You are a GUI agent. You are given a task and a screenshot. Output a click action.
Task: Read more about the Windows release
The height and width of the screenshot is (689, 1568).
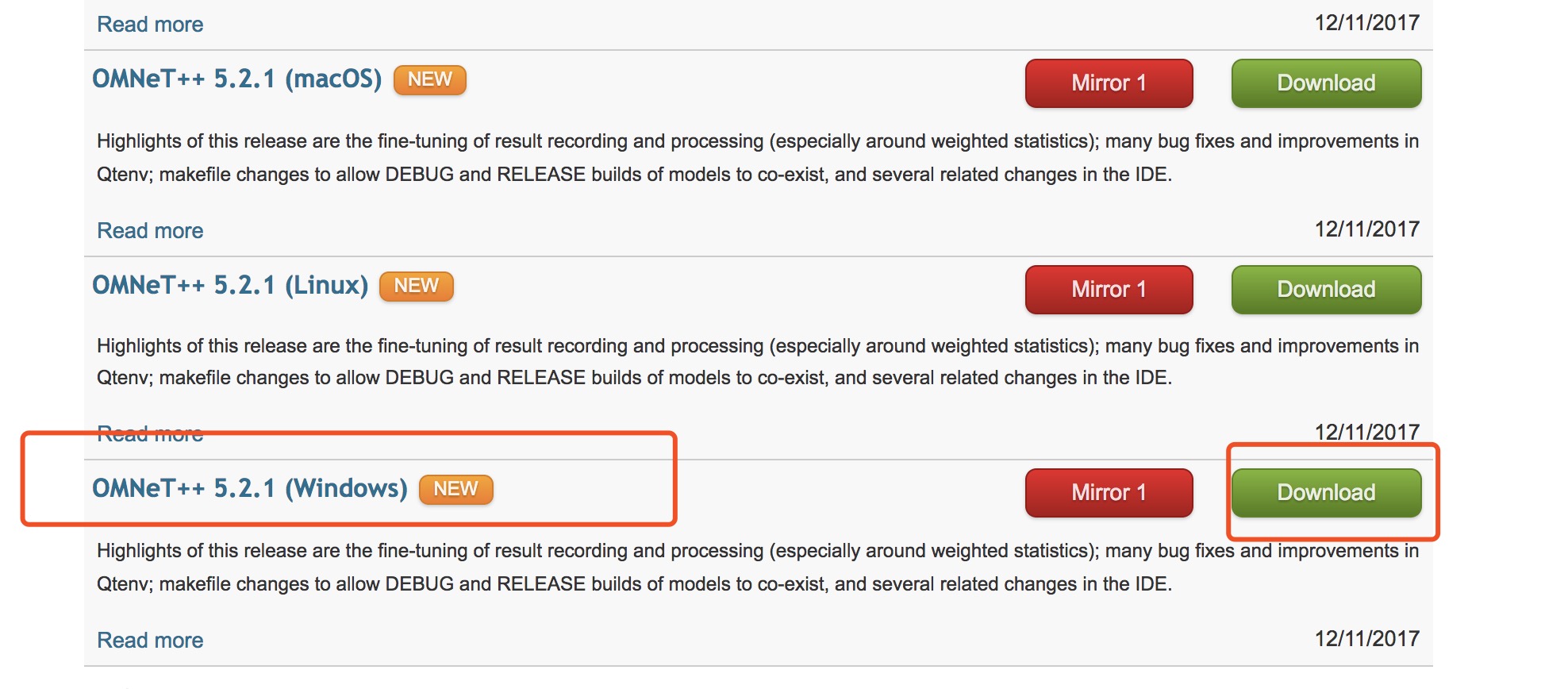[x=150, y=641]
